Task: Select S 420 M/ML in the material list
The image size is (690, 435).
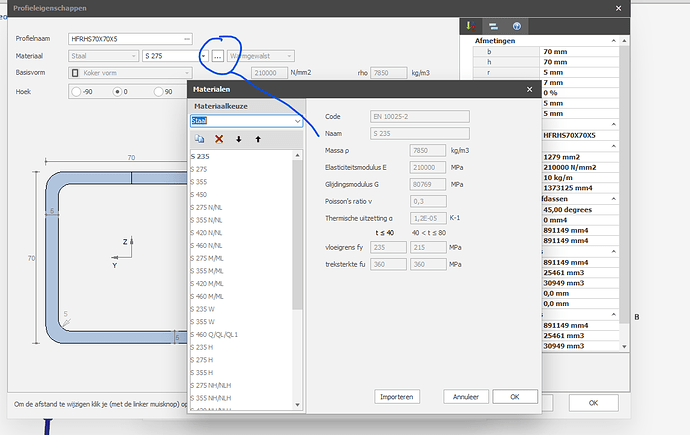Action: [241, 284]
